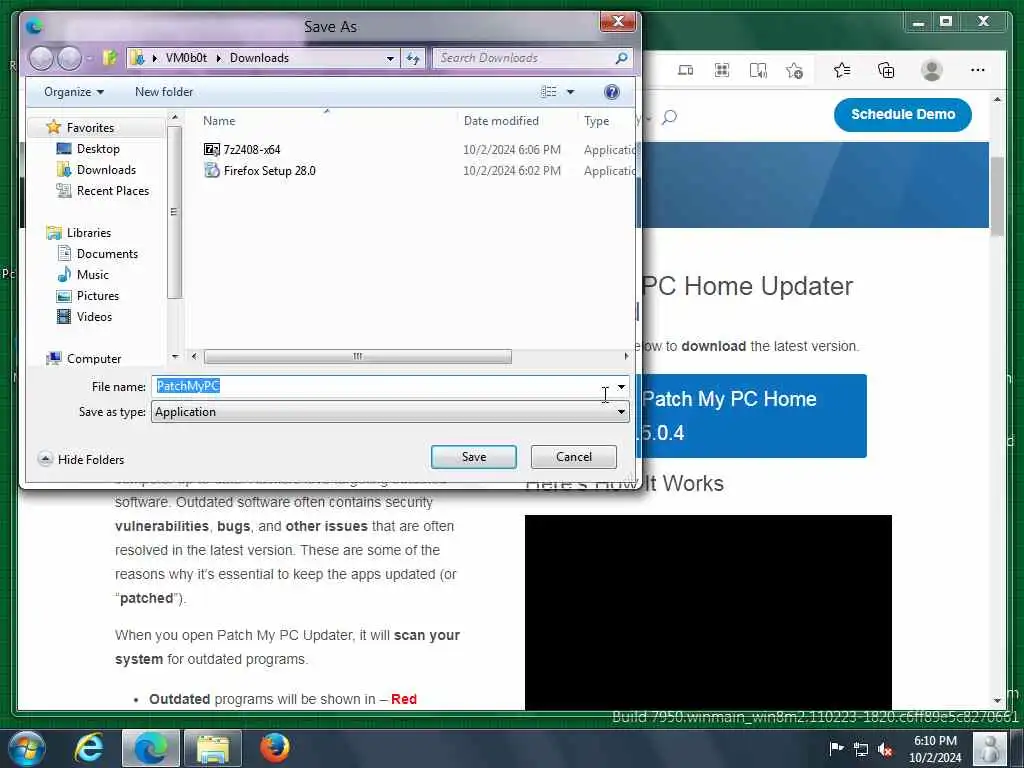Click the Cancel button
This screenshot has height=768, width=1024.
573,457
